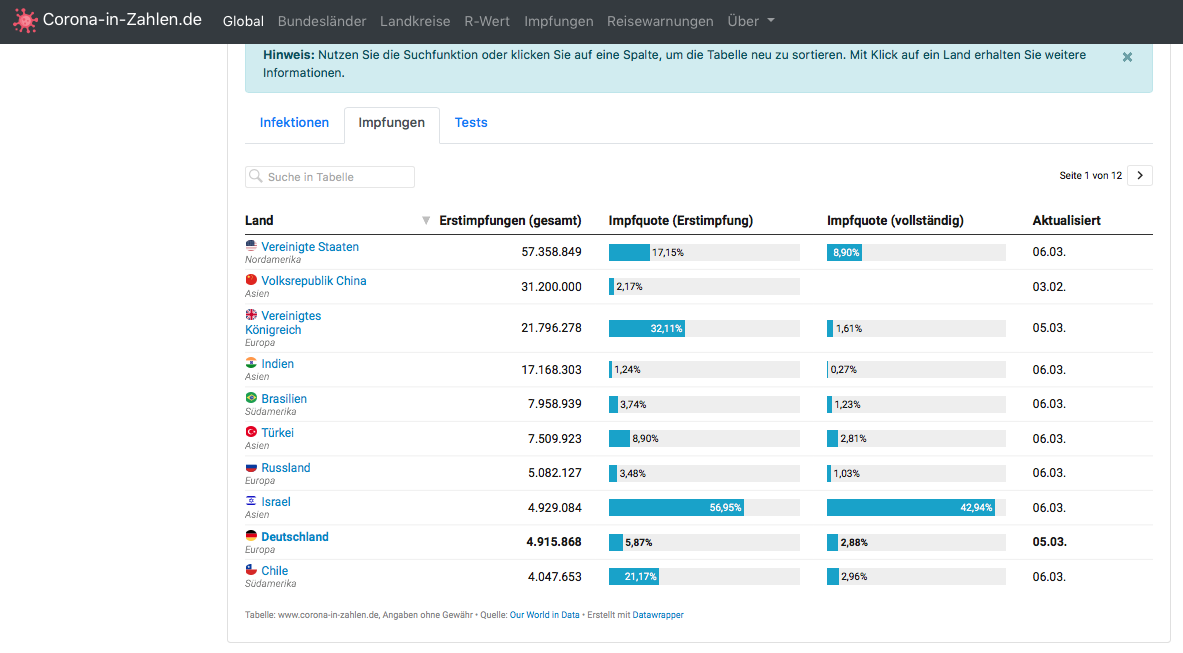
Task: Click the Israel flag icon
Action: [x=251, y=501]
